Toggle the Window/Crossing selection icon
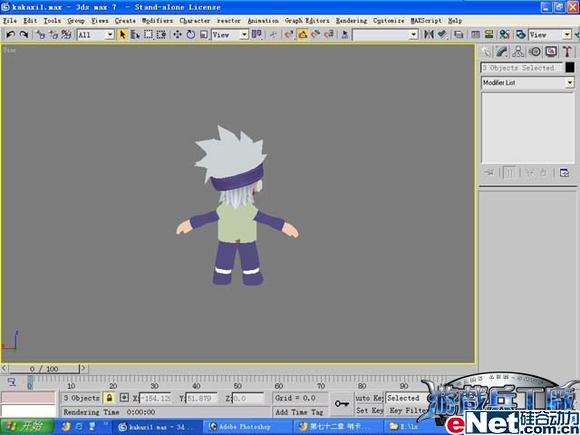 coord(161,34)
